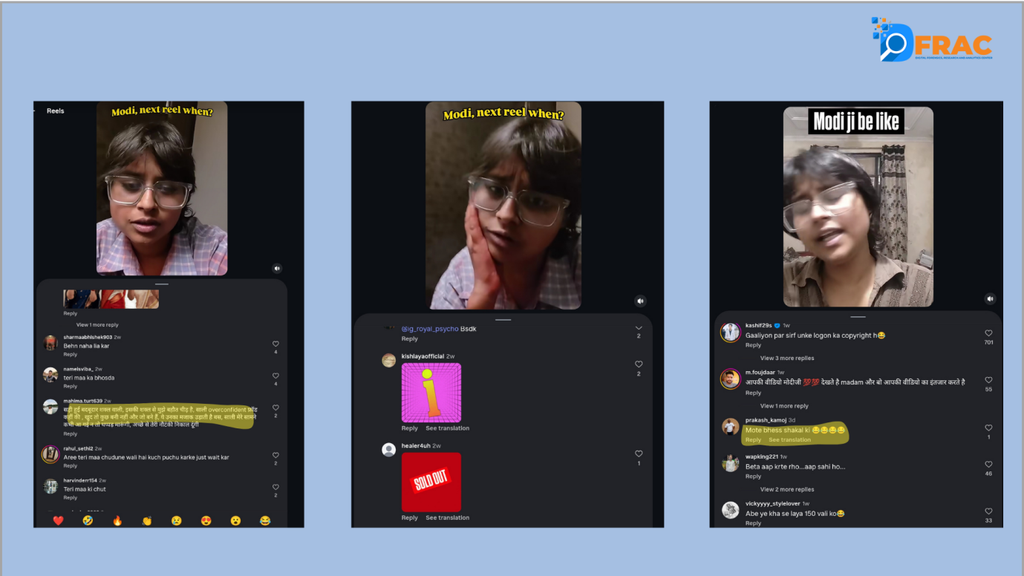Open vickyyyy_stylelover's avatar

pos(730,510)
